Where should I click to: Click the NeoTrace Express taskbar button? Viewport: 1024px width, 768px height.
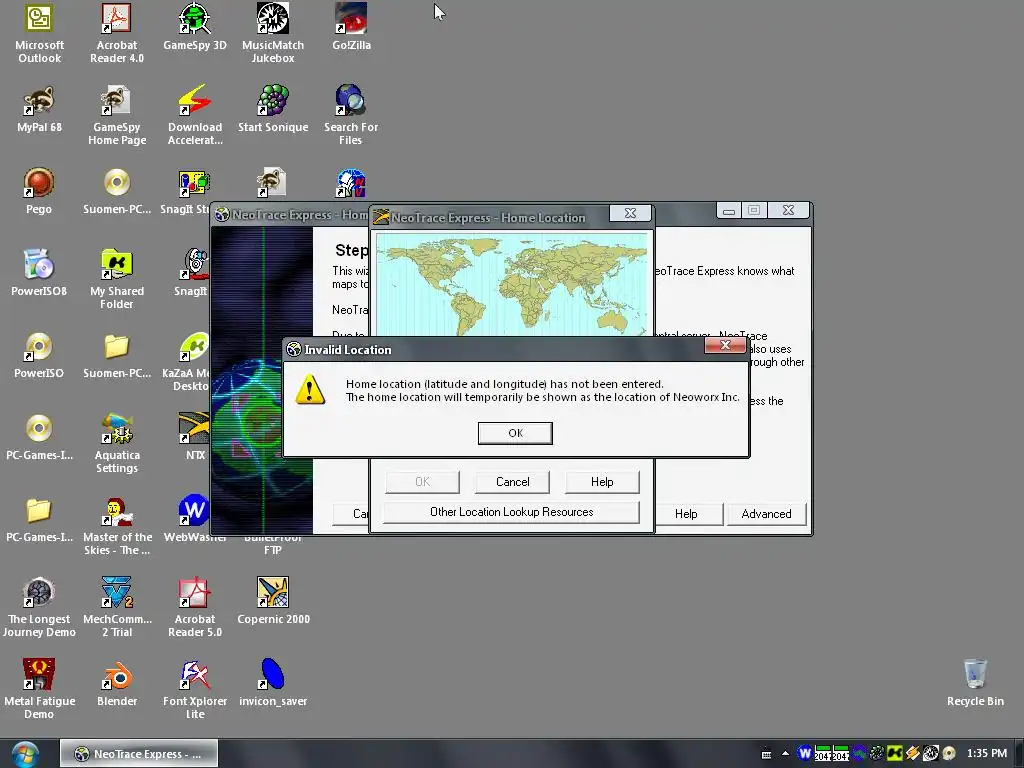(x=139, y=754)
